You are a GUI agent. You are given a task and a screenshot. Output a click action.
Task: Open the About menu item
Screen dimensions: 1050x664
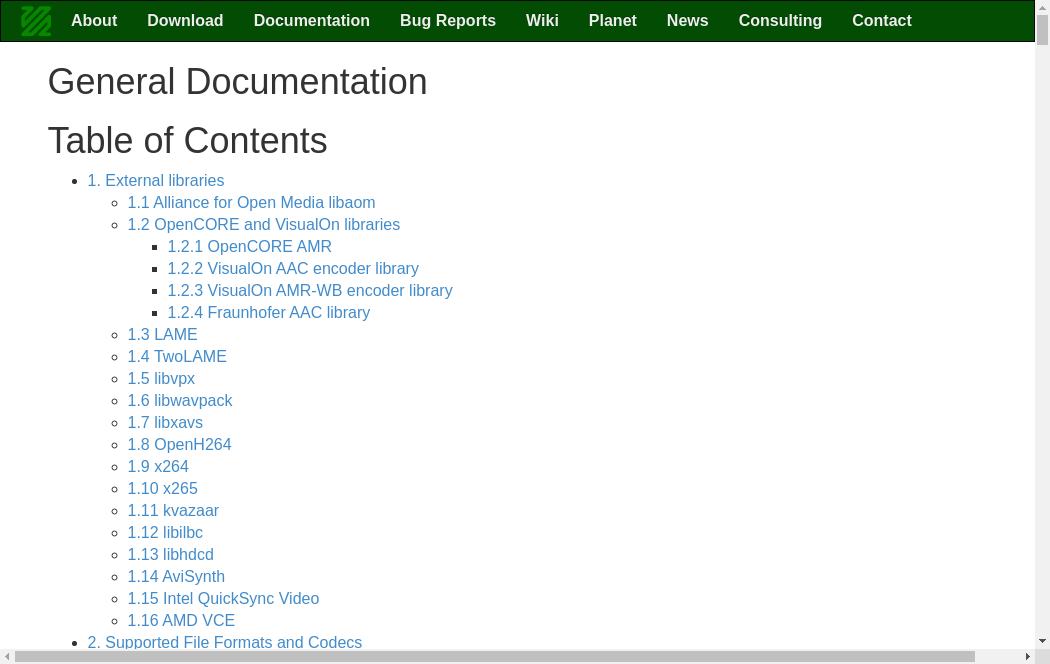tap(94, 21)
